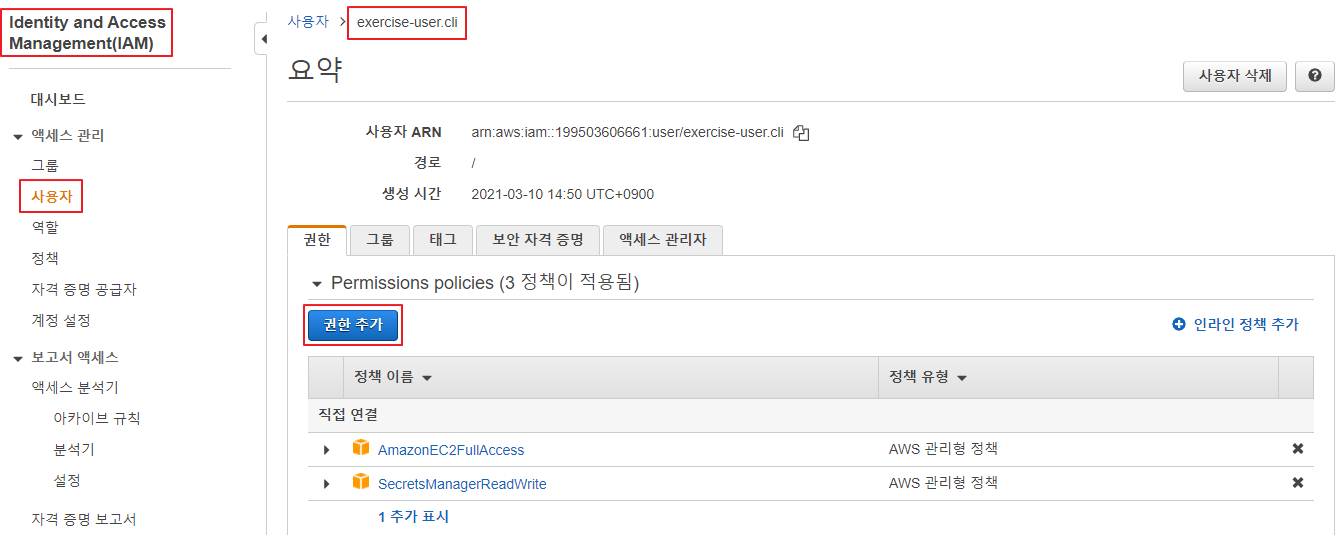Click the 직접 연결 group row
The height and width of the screenshot is (535, 1339).
pyautogui.click(x=810, y=415)
